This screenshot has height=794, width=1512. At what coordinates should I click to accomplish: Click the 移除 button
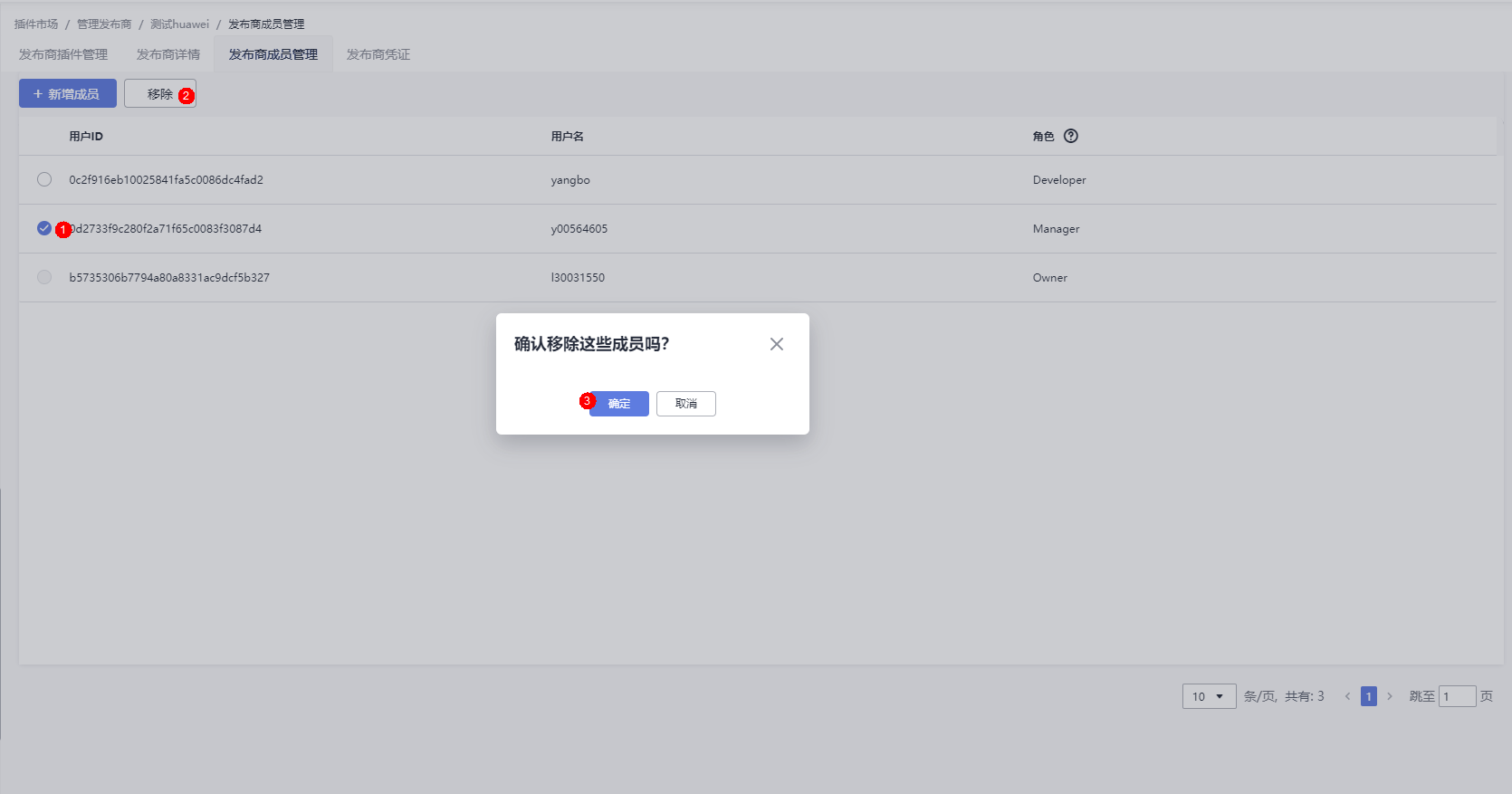click(159, 93)
